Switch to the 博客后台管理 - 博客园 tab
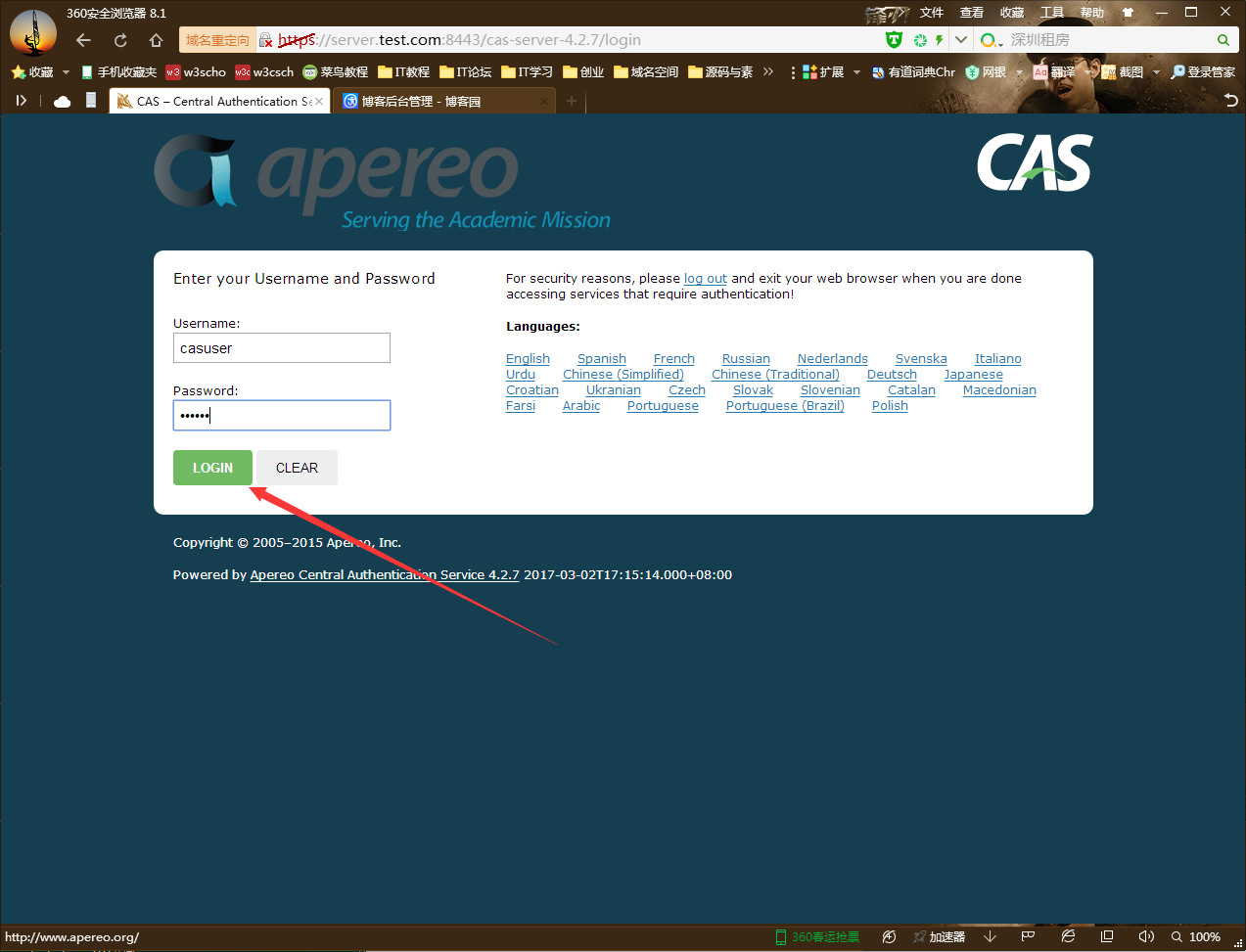The image size is (1246, 952). [444, 101]
